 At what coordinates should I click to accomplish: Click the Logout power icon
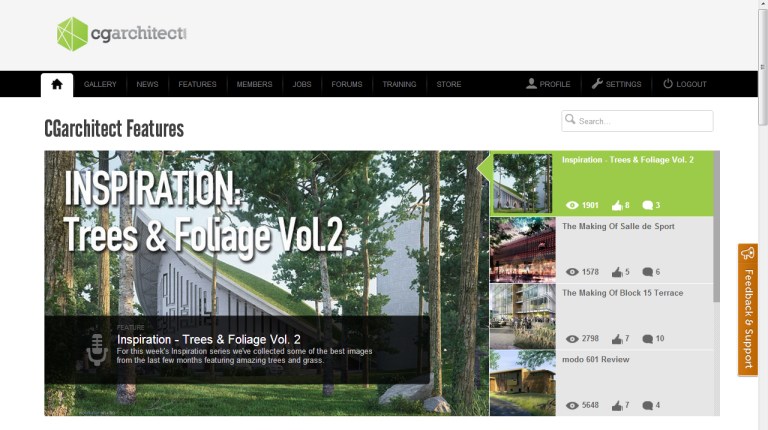[668, 84]
